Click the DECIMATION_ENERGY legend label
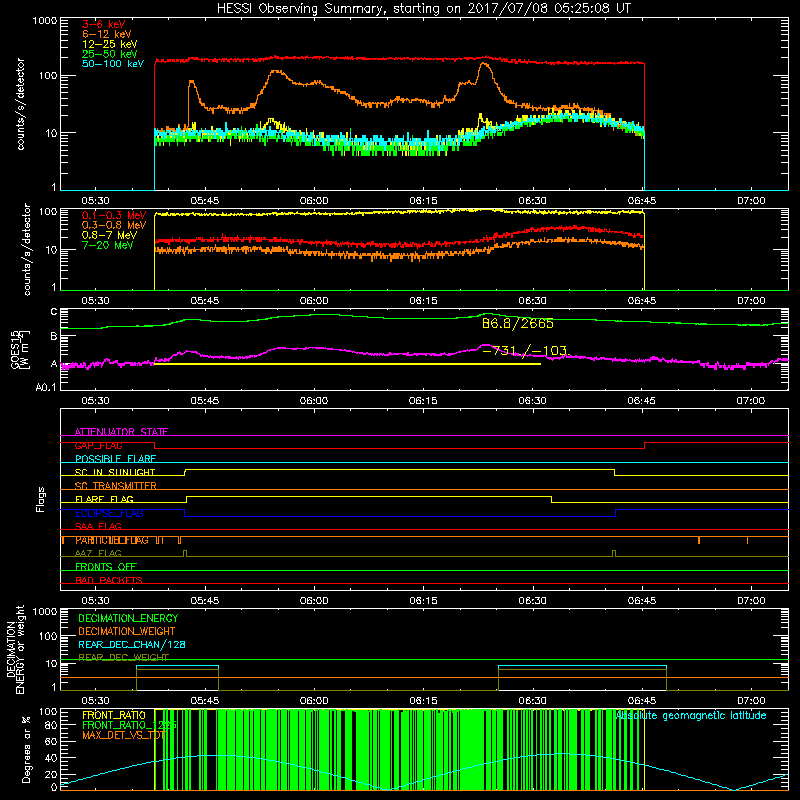 [128, 618]
